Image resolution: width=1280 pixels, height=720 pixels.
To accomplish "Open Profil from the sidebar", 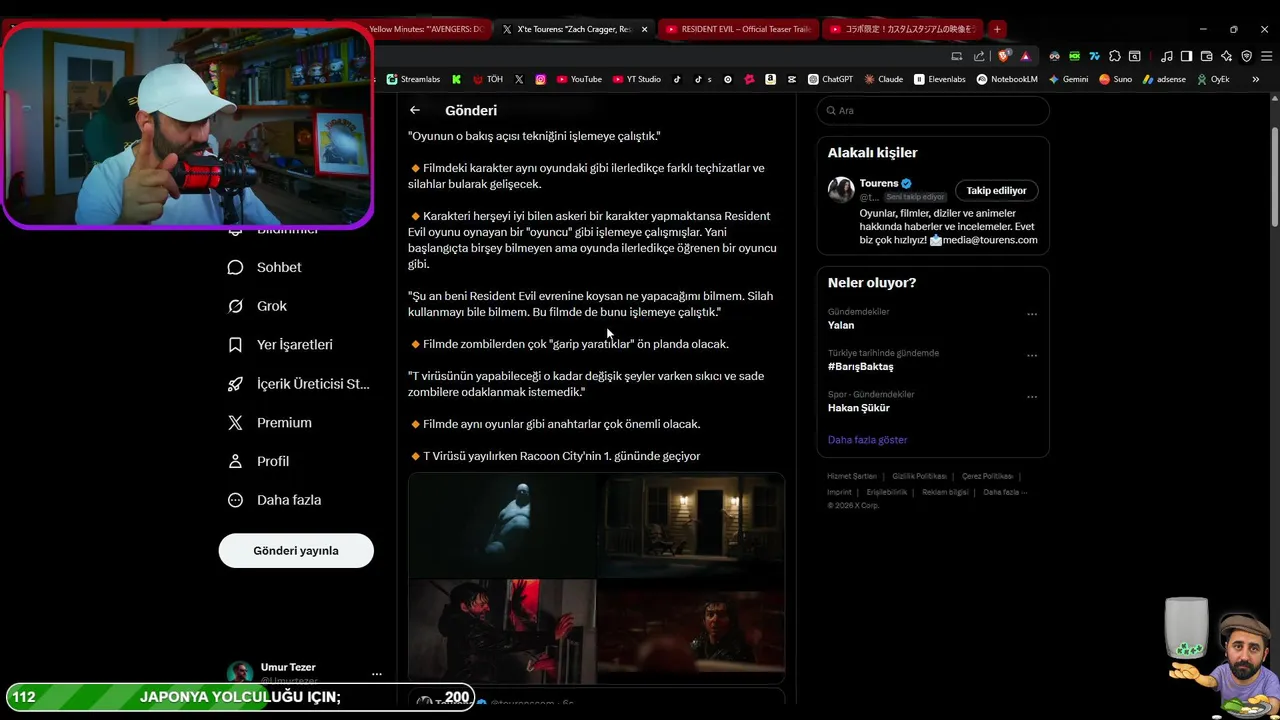I will (x=258, y=461).
